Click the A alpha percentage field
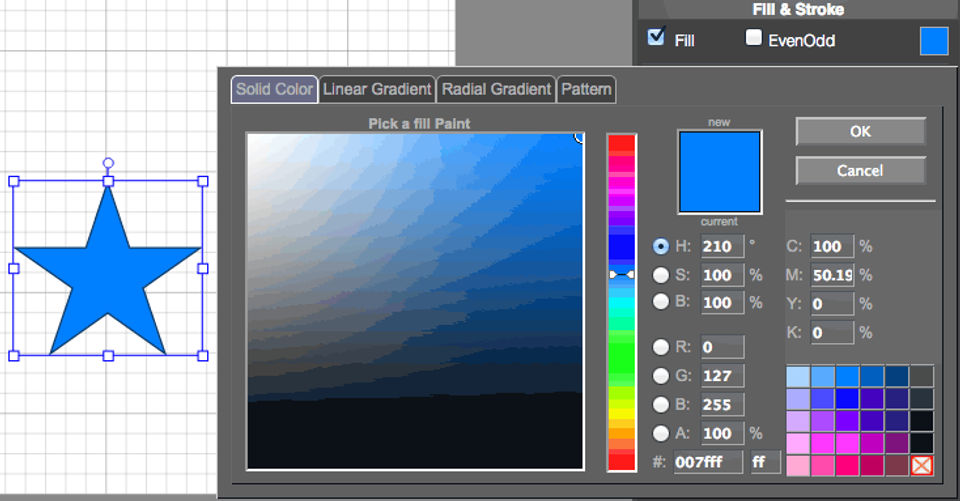The width and height of the screenshot is (960, 501). pyautogui.click(x=722, y=433)
